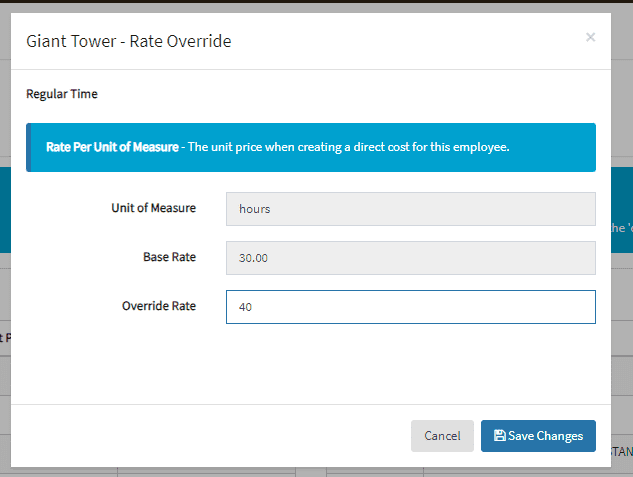Screen dimensions: 633x477
Task: Click the "Base Rate" field label
Action: click(x=169, y=257)
